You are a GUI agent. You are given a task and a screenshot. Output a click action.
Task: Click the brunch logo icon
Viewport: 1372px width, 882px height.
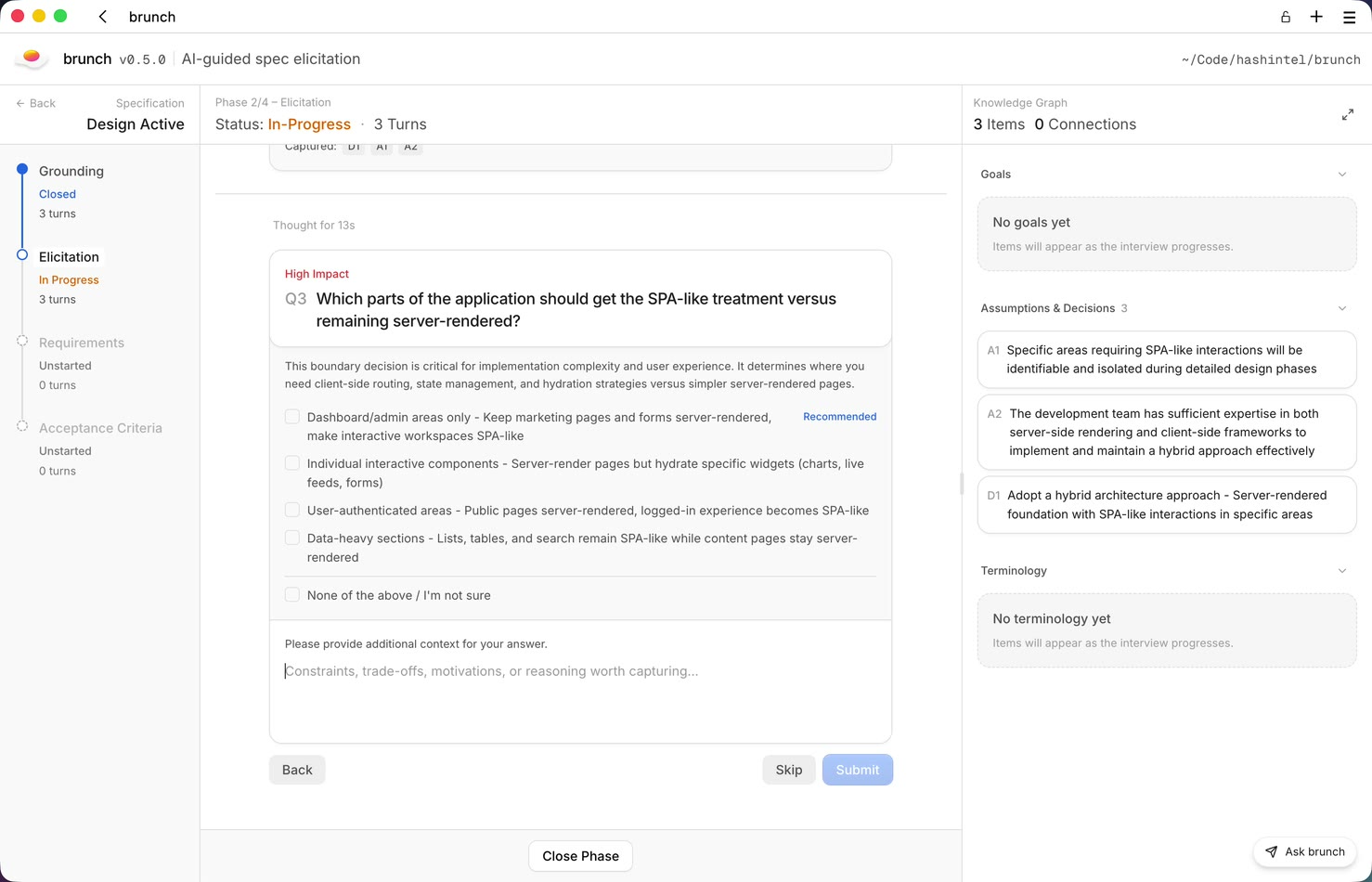32,58
